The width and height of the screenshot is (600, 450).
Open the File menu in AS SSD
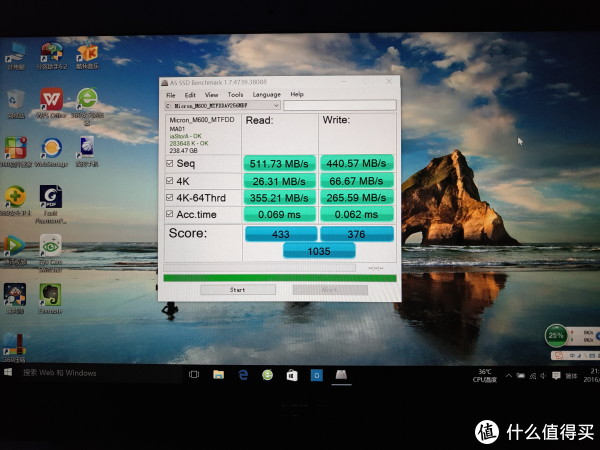pos(171,95)
